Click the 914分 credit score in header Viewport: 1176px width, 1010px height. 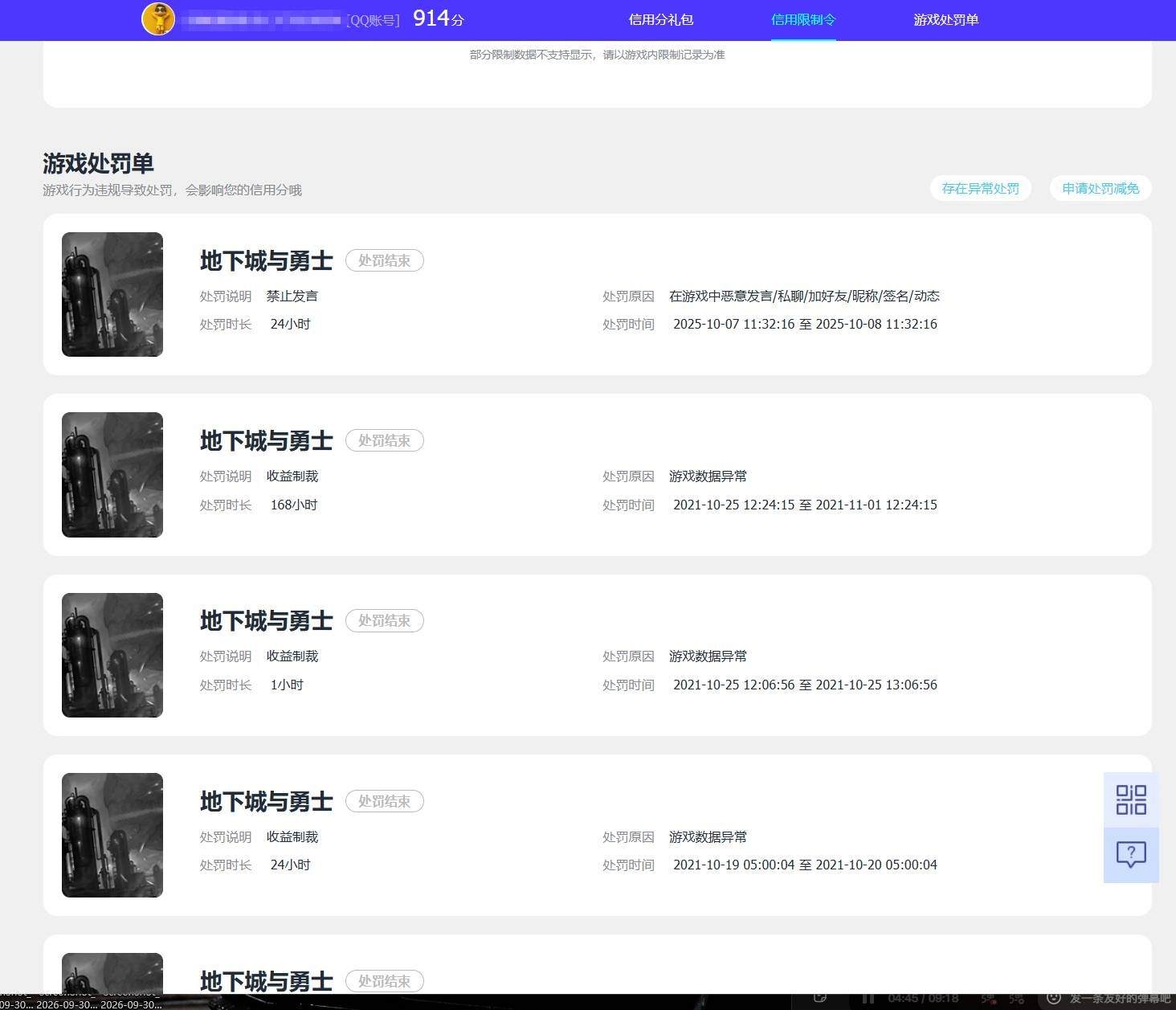click(439, 18)
